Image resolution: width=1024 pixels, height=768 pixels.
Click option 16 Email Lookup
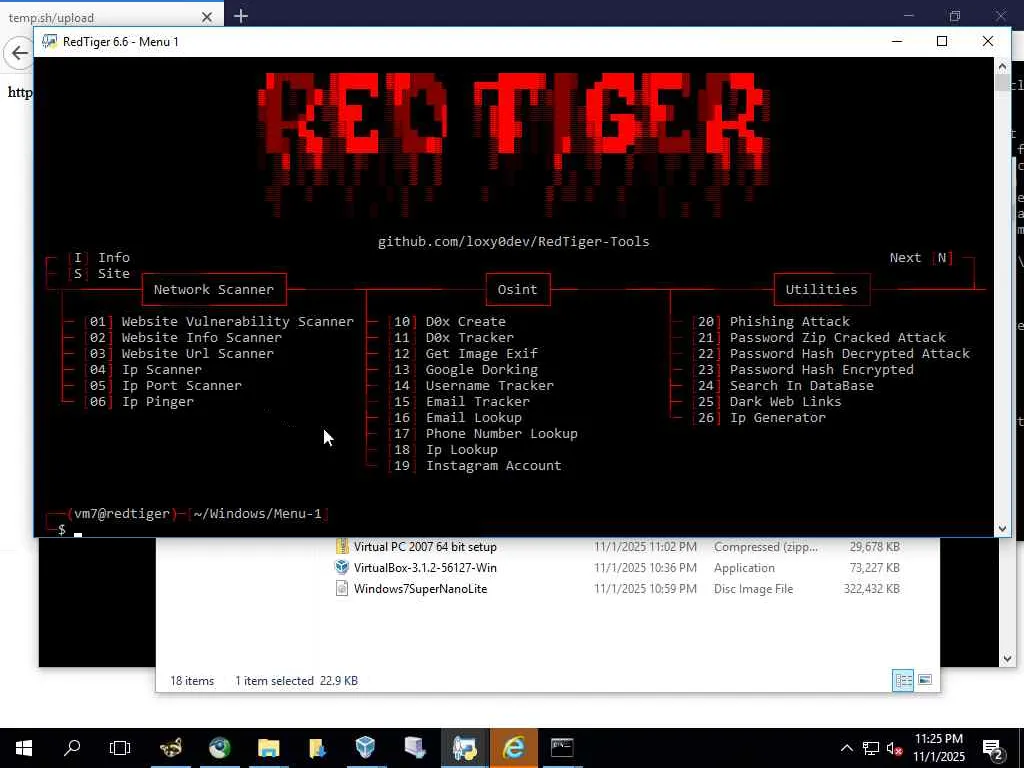click(x=456, y=417)
